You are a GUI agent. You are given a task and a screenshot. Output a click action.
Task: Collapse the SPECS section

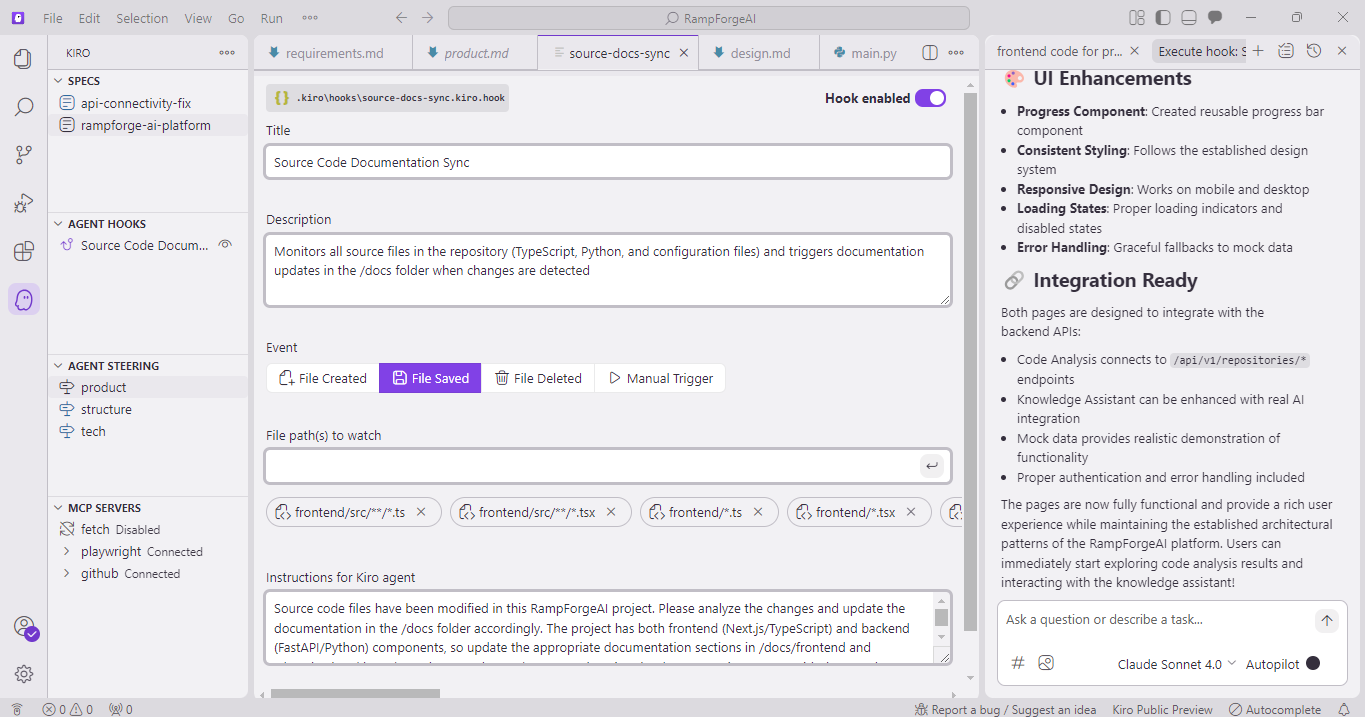coord(148,81)
